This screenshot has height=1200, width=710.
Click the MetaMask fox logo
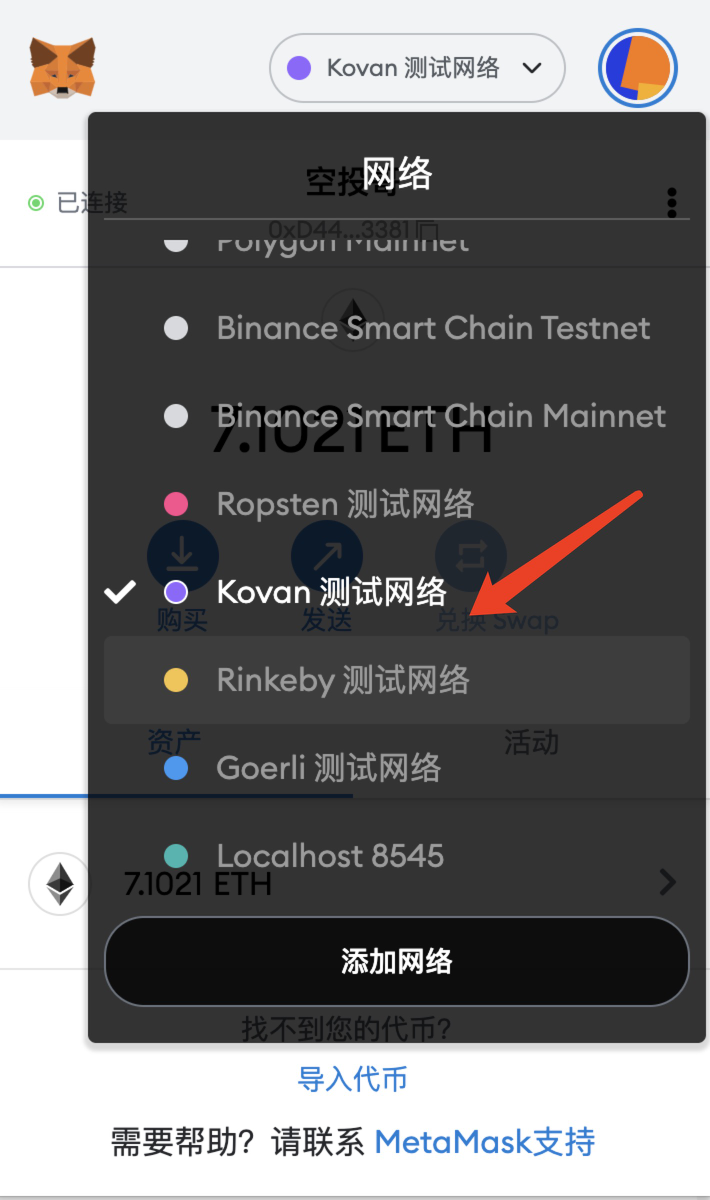(62, 68)
